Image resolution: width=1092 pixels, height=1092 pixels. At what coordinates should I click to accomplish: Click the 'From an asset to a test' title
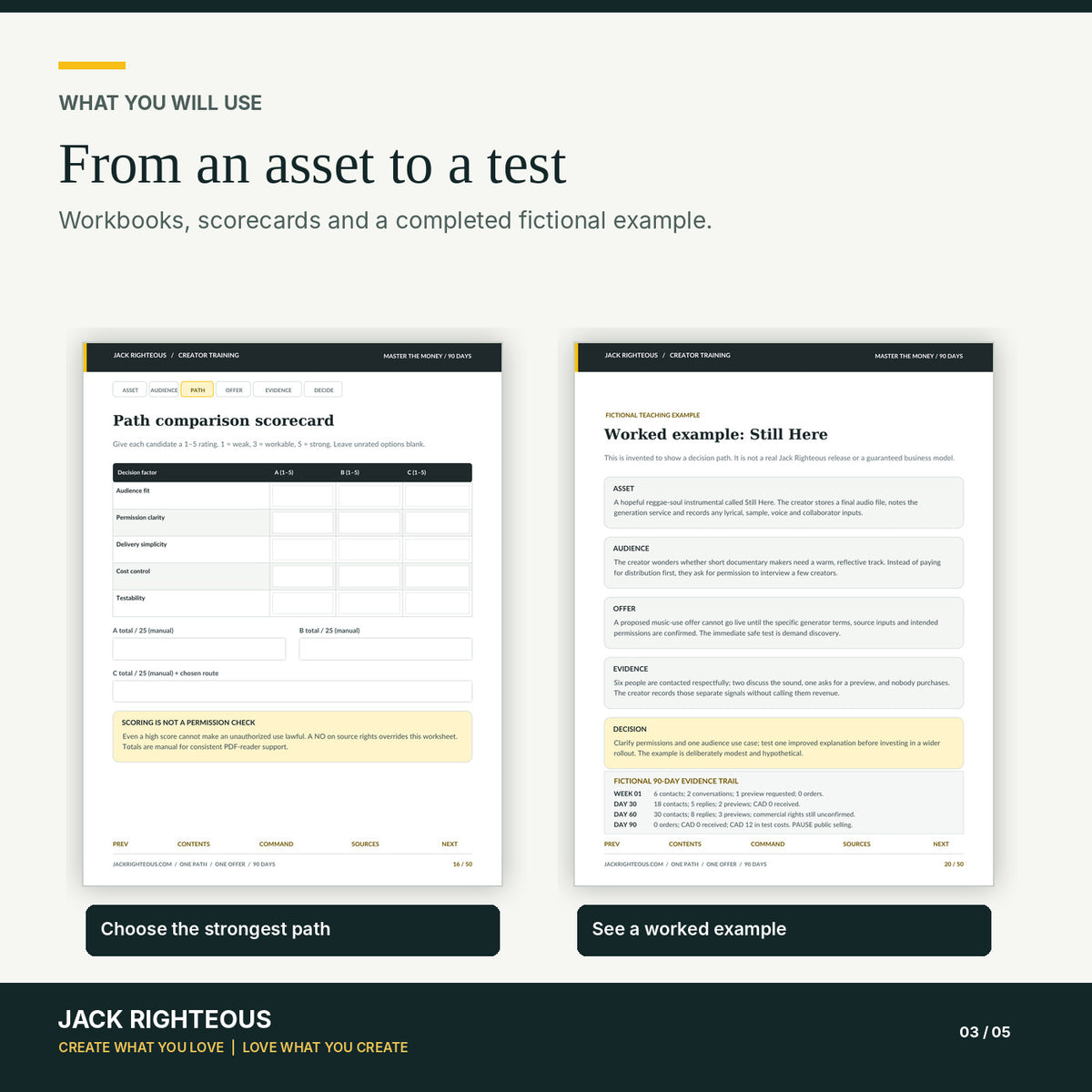(313, 166)
